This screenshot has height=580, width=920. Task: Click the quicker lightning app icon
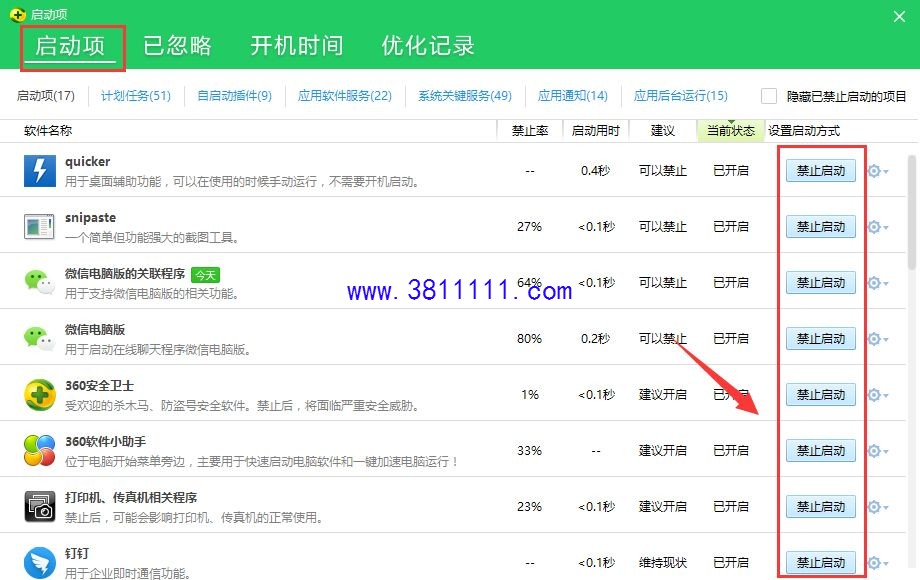point(40,171)
